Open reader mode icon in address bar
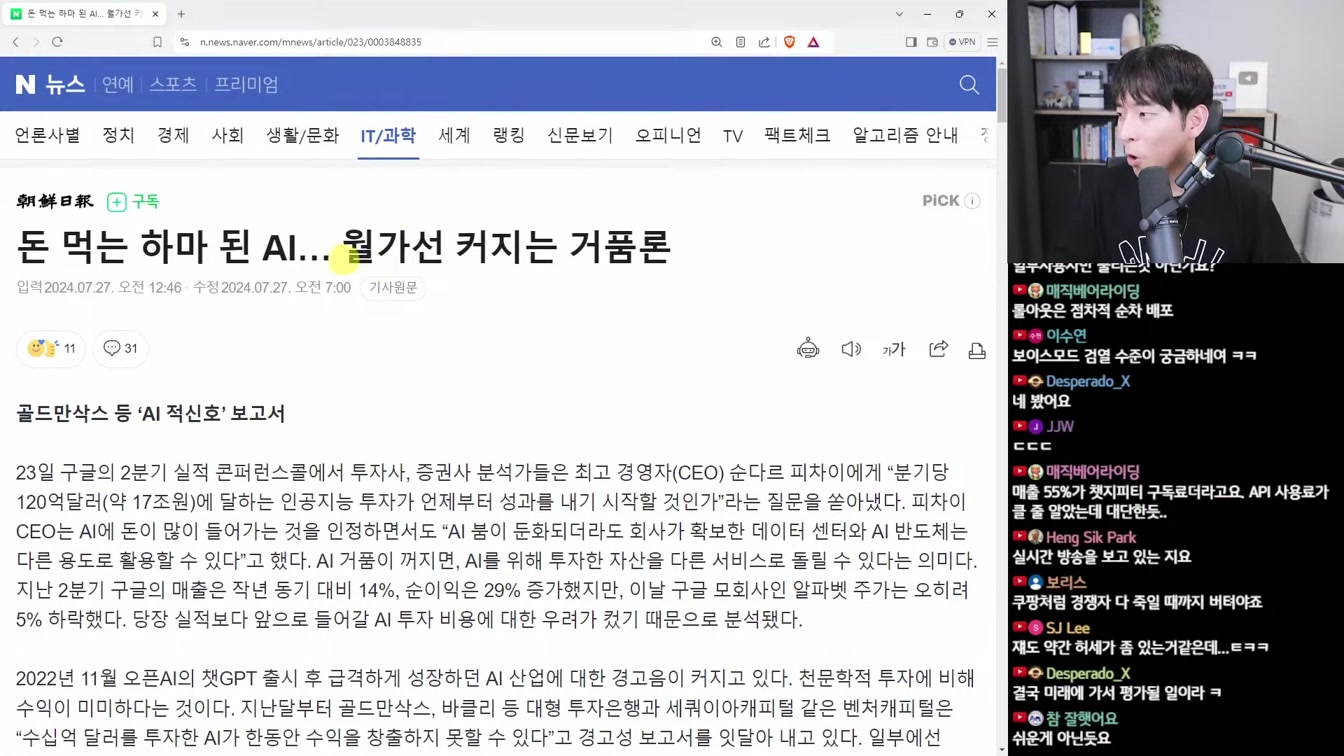Image resolution: width=1344 pixels, height=756 pixels. 740,42
